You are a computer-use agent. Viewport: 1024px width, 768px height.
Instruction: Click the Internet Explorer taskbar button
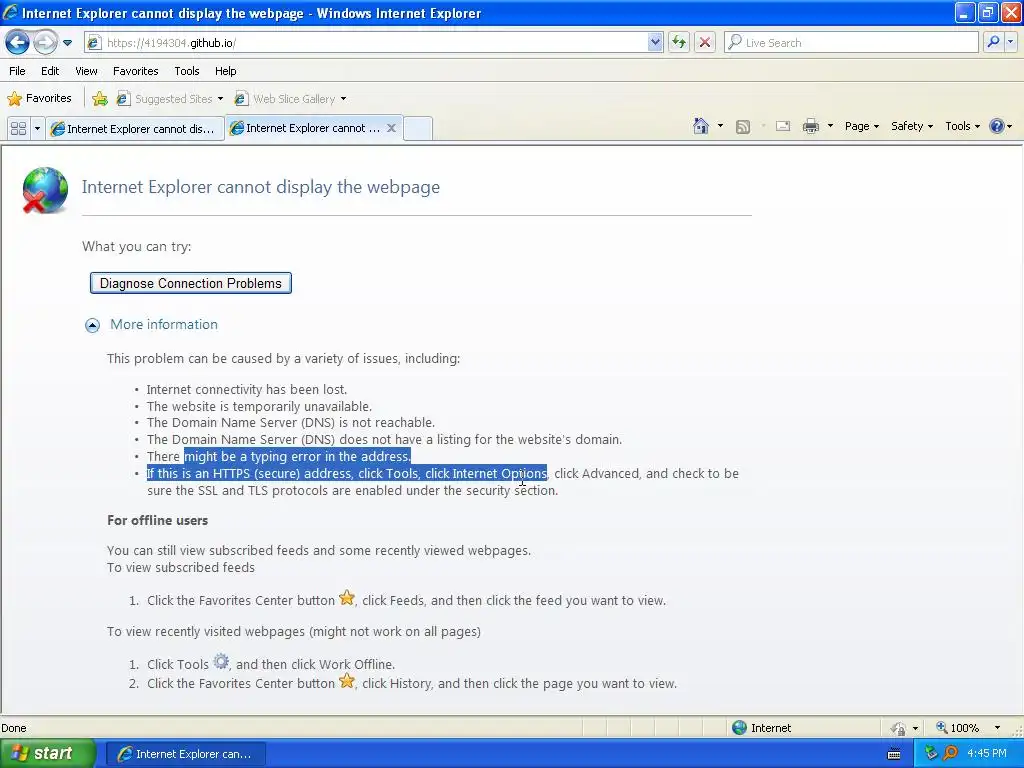tap(185, 754)
